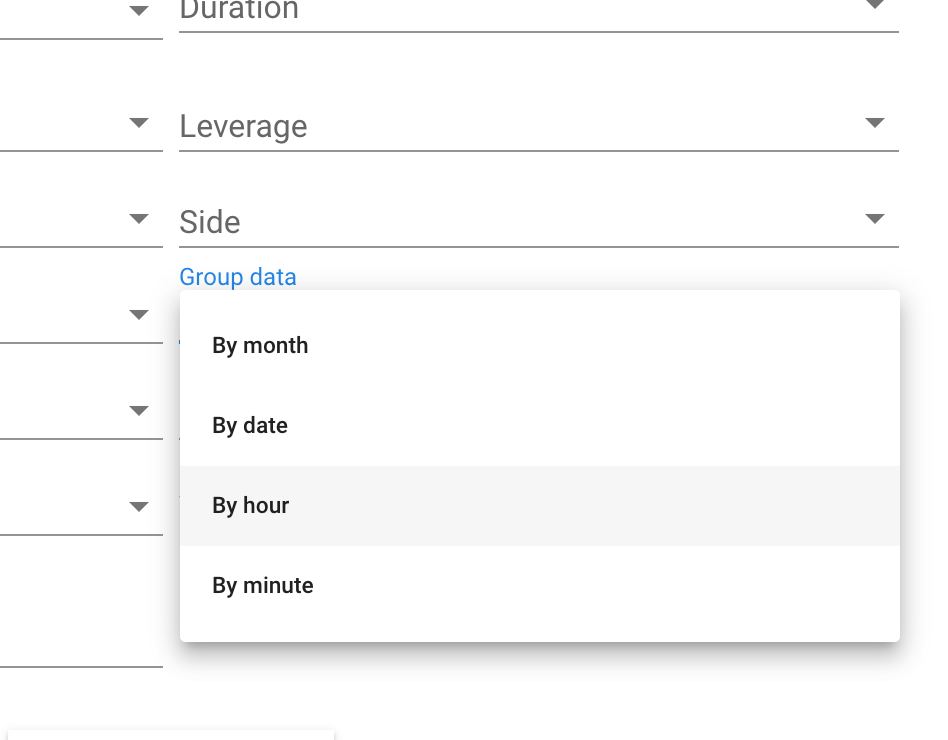
Task: Click the Side field label
Action: click(x=210, y=222)
